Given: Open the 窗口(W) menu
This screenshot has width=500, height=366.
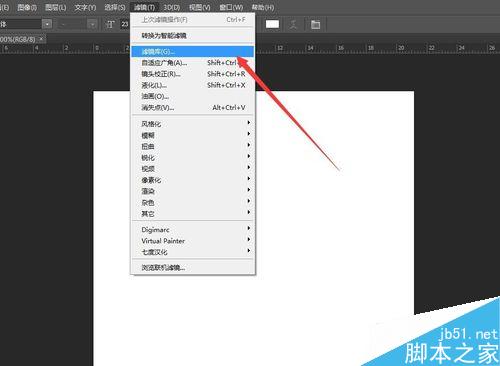Looking at the screenshot, I should pos(231,7).
